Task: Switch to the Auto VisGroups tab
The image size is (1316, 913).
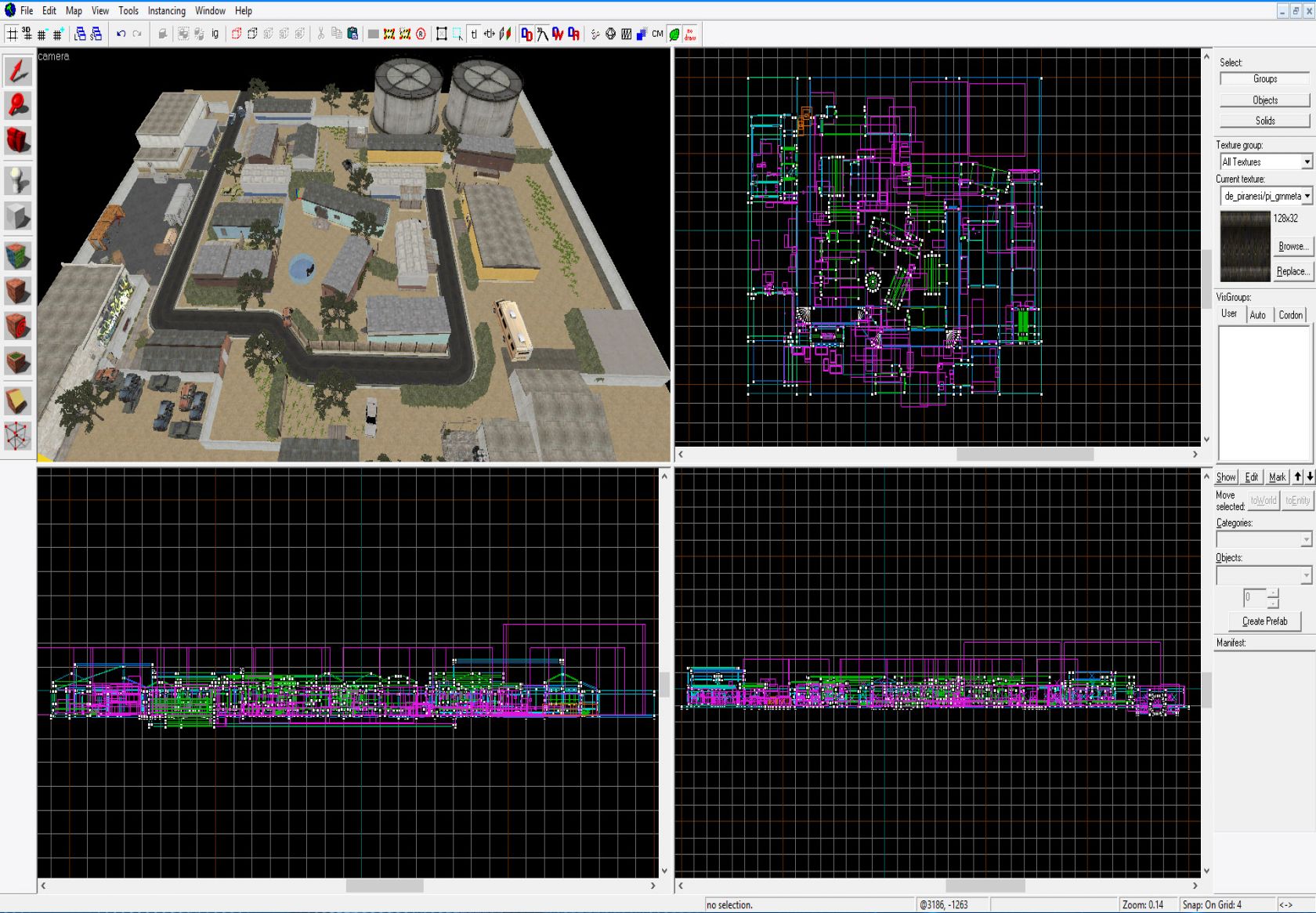Action: [1257, 315]
